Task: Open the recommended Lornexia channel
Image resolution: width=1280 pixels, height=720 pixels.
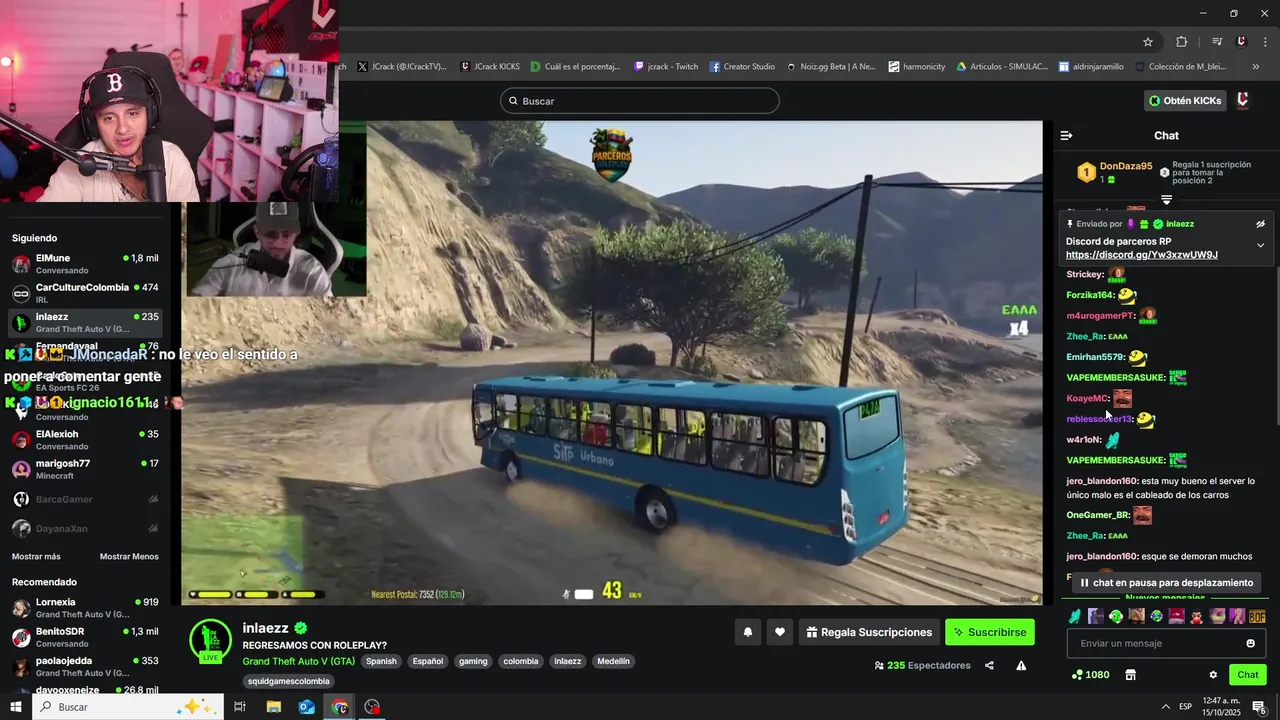Action: (x=85, y=608)
